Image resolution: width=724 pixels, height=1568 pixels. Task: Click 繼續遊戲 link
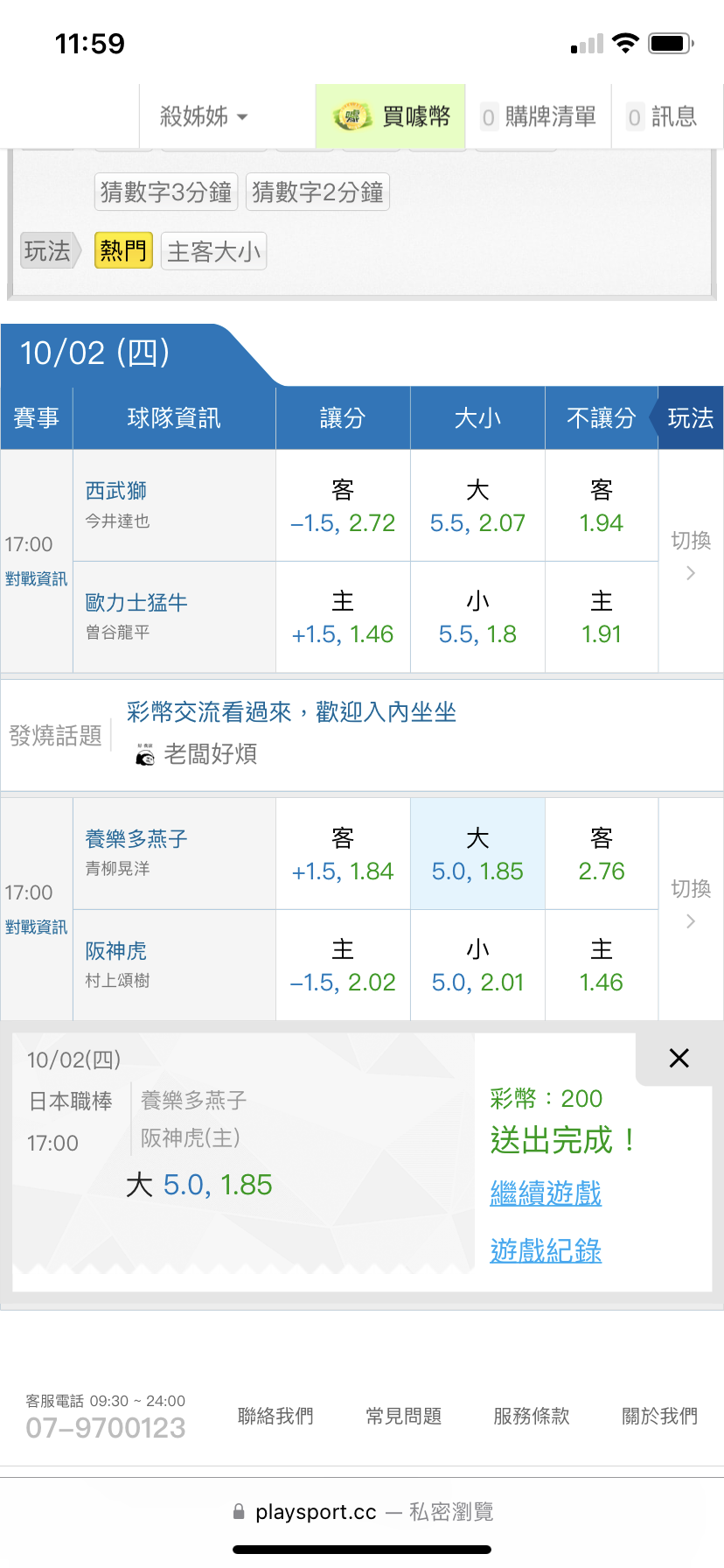coord(546,1193)
